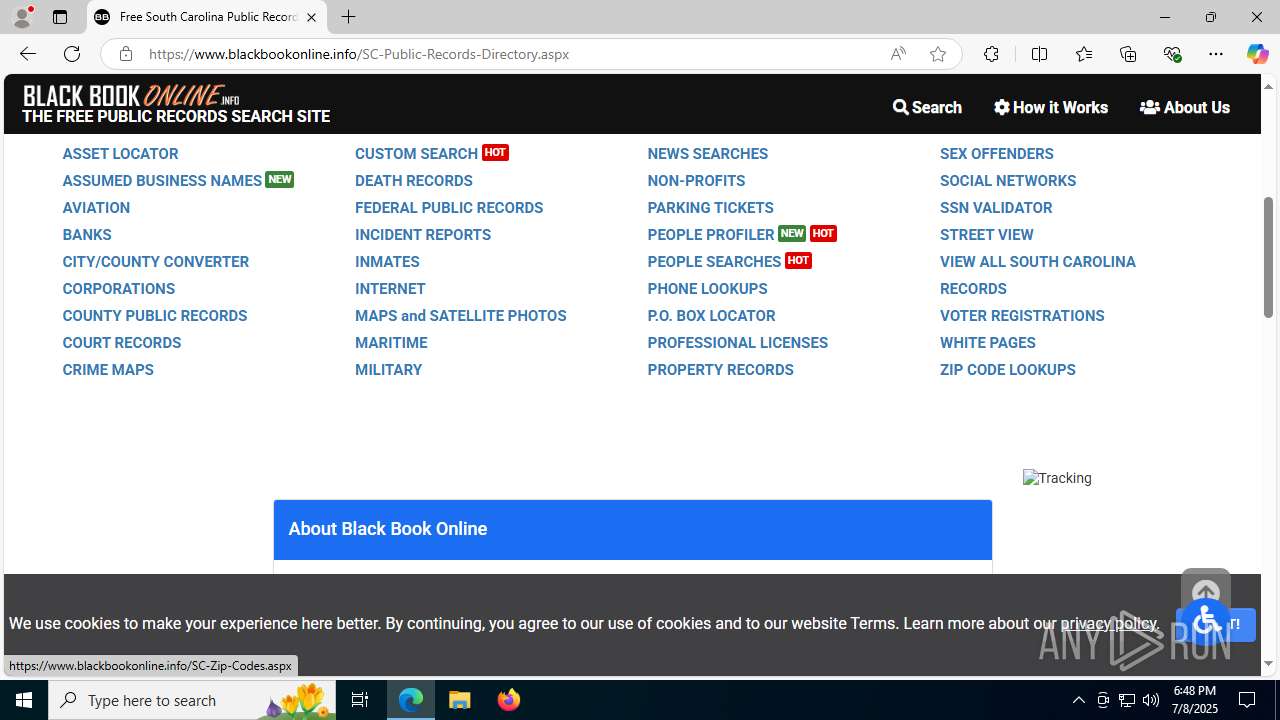The height and width of the screenshot is (720, 1280).
Task: Open the Copilot sidebar icon
Action: tap(1257, 54)
